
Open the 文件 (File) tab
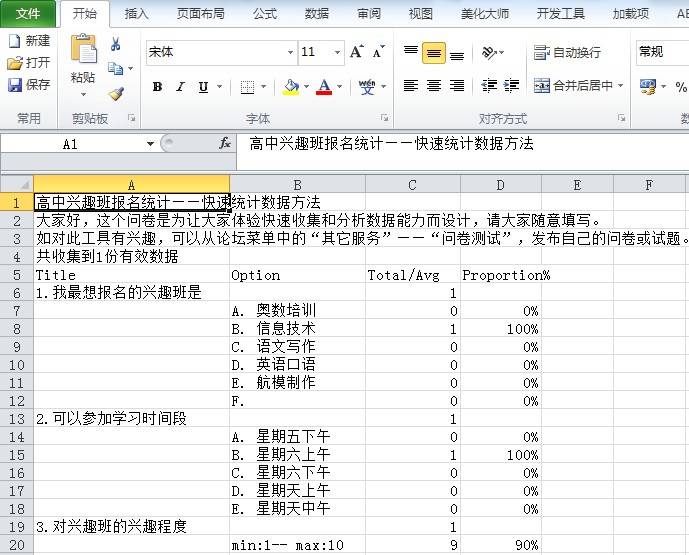[28, 14]
